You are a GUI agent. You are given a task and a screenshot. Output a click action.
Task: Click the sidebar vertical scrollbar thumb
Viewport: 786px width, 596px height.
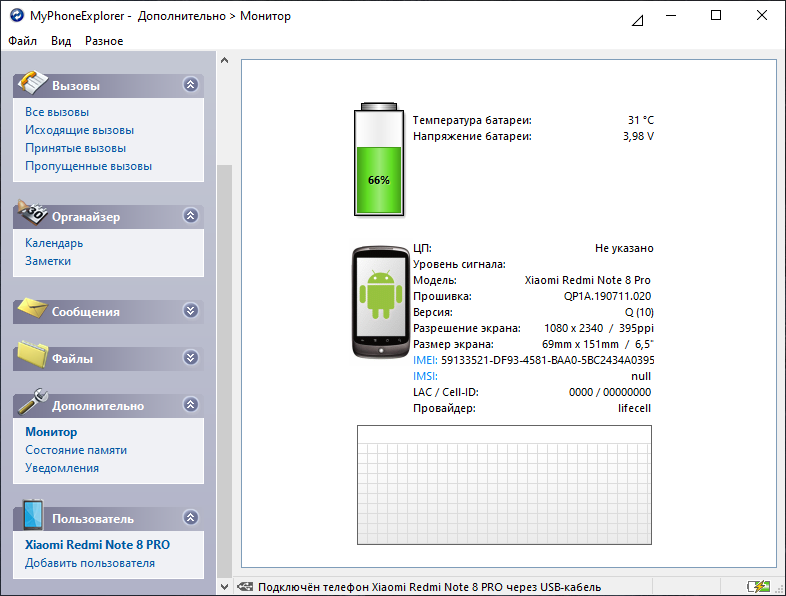tap(225, 372)
